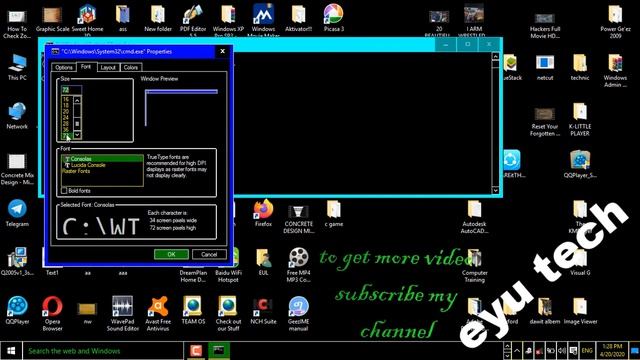Screen dimensions: 640x360
Task: Open the Windows Start menu
Action: pos(11,351)
